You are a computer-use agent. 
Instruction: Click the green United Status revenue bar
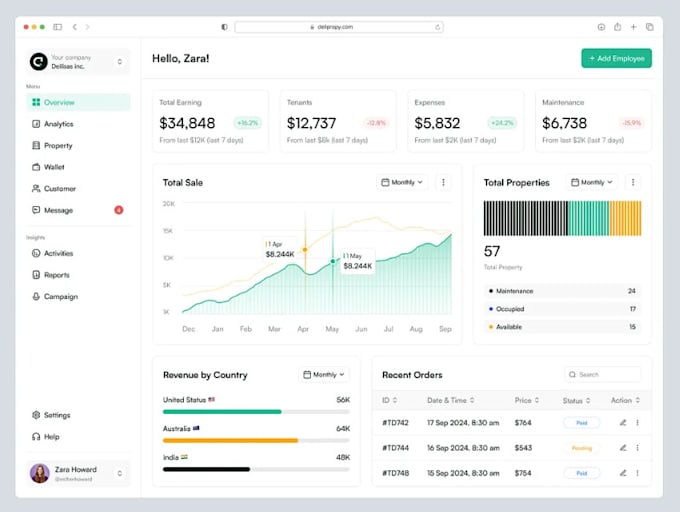[222, 411]
